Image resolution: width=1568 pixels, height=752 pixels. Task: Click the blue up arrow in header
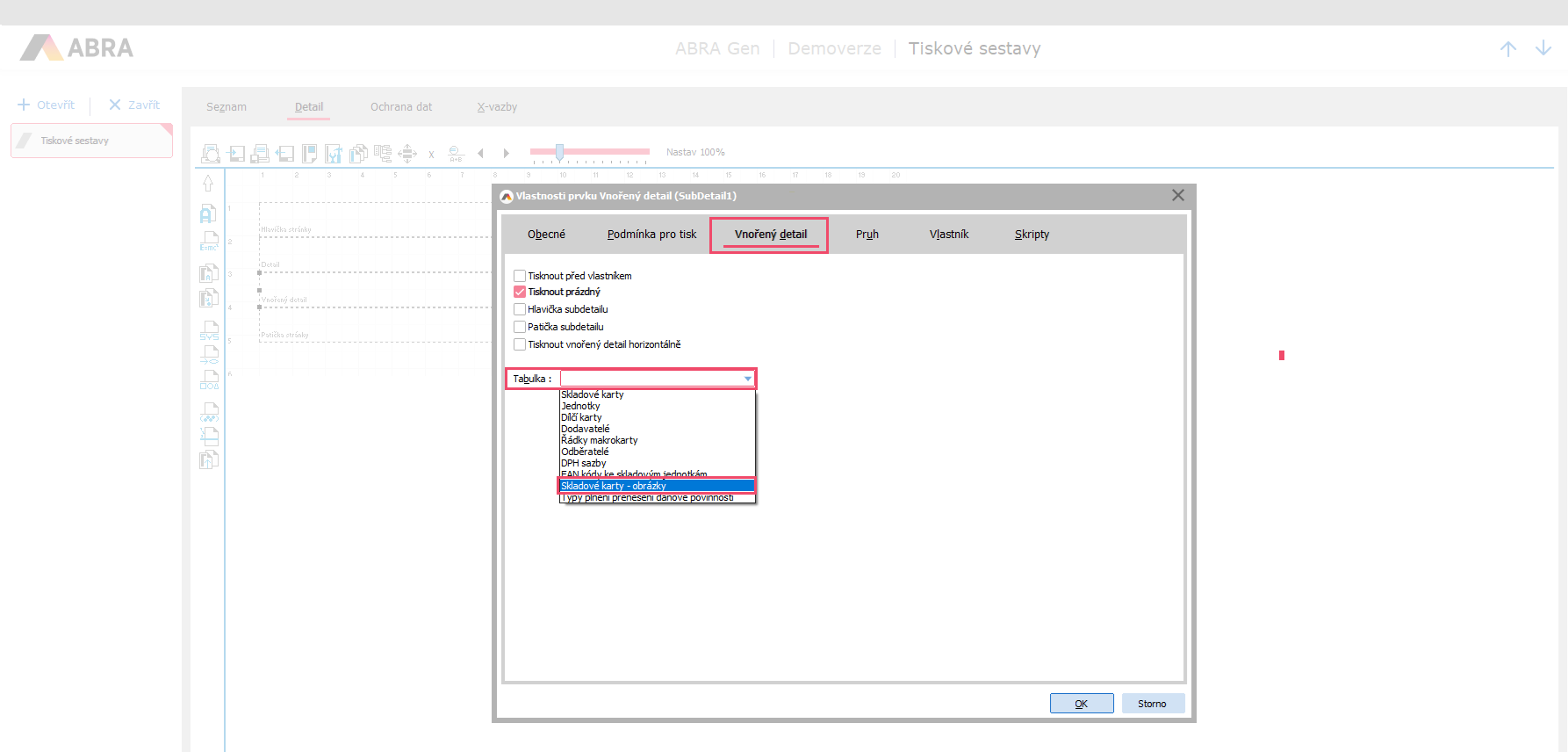tap(1508, 49)
